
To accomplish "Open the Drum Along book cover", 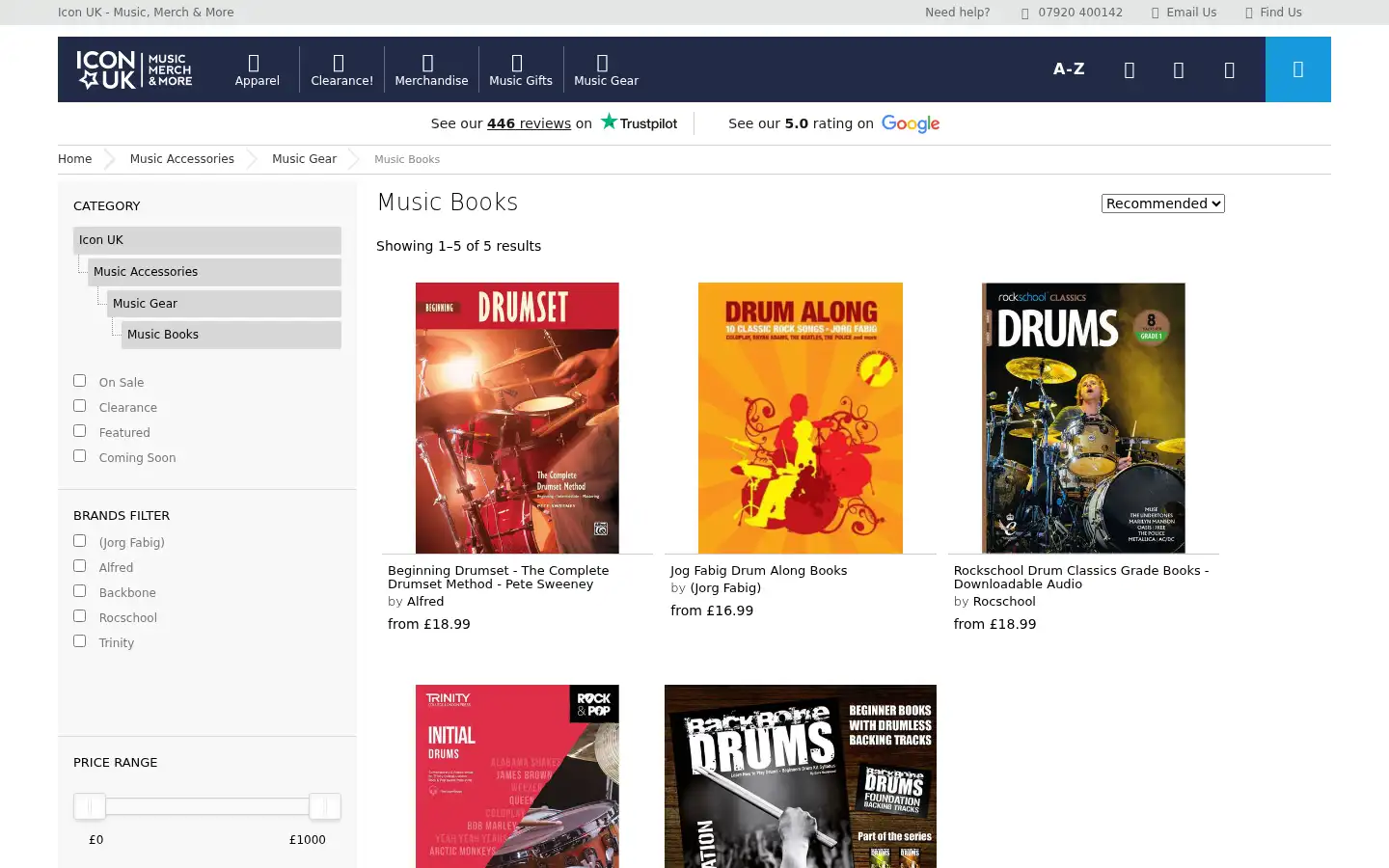I will pyautogui.click(x=801, y=418).
